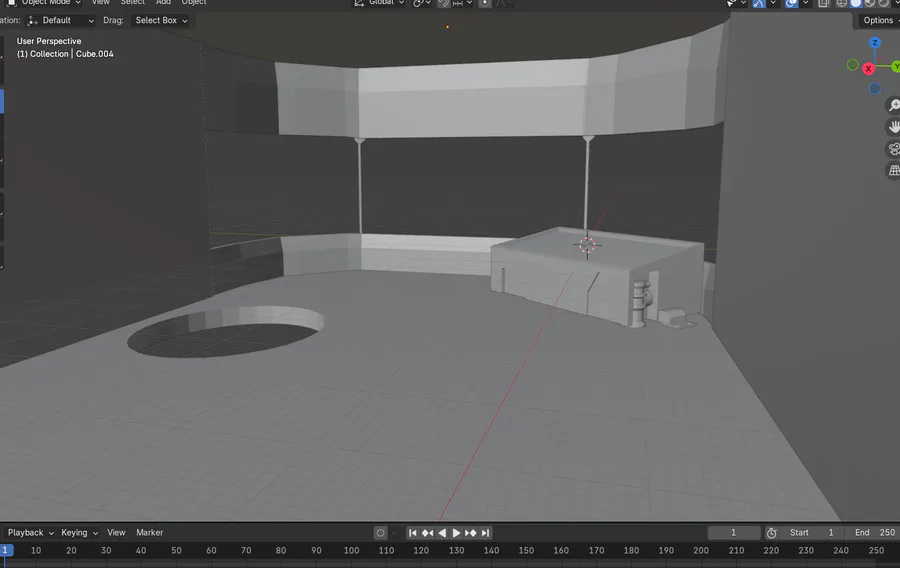Switch perspective/orthographic with grid icon
Viewport: 900px width, 568px height.
click(x=894, y=170)
